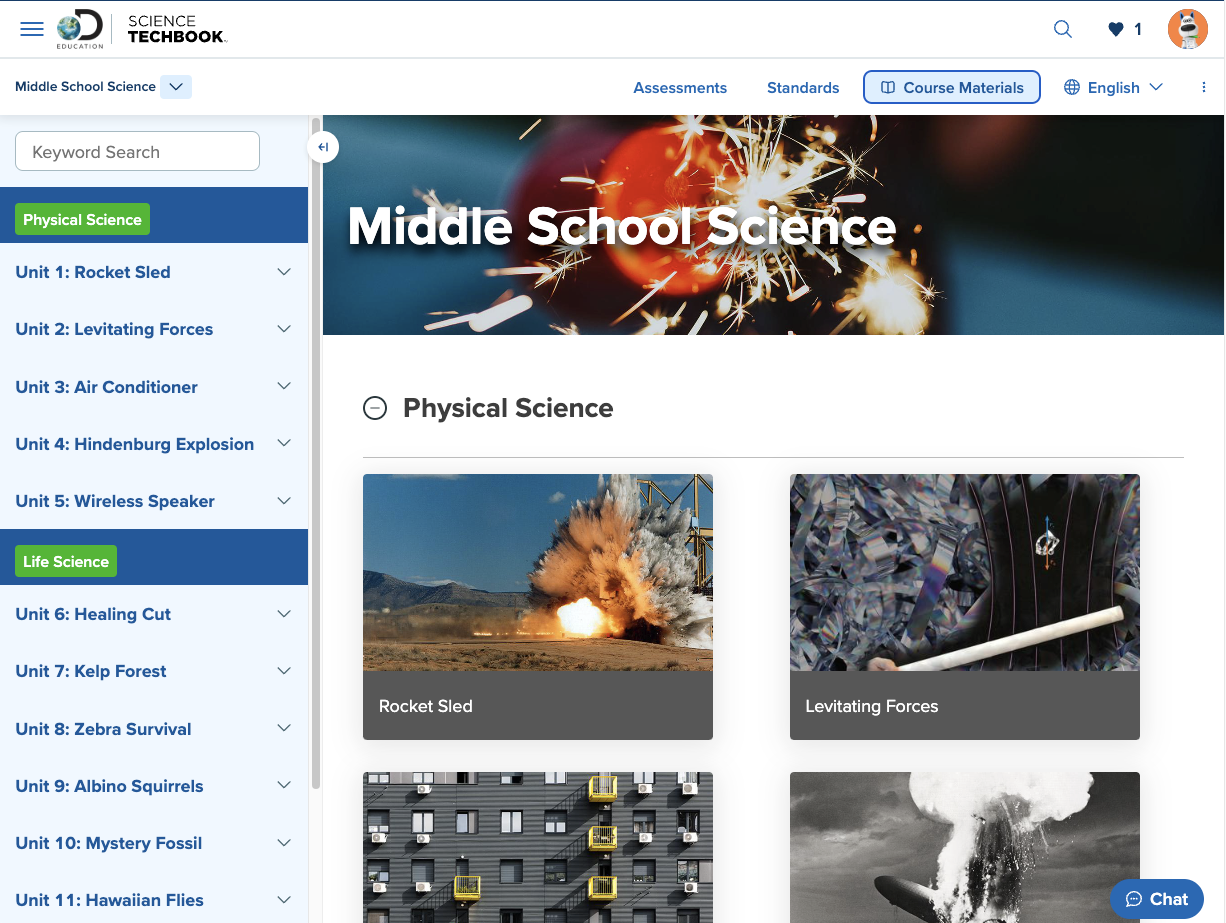Open the Standards tab

pyautogui.click(x=803, y=87)
